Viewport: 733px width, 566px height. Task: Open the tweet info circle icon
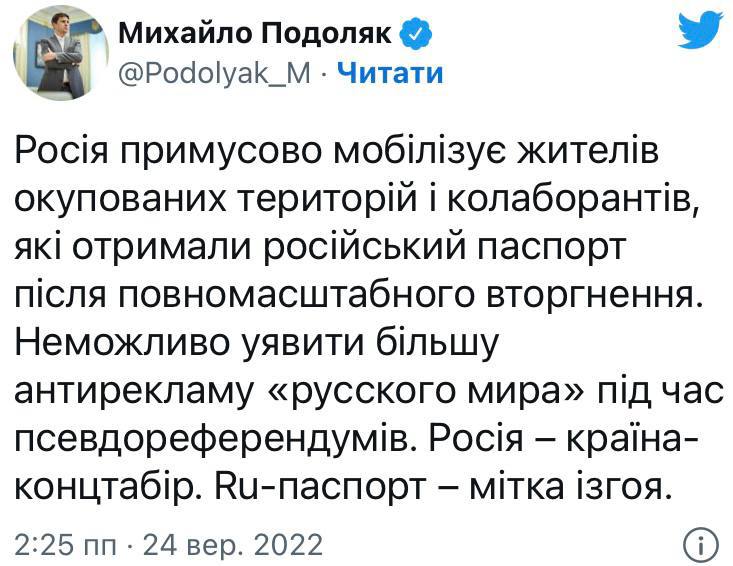(701, 544)
